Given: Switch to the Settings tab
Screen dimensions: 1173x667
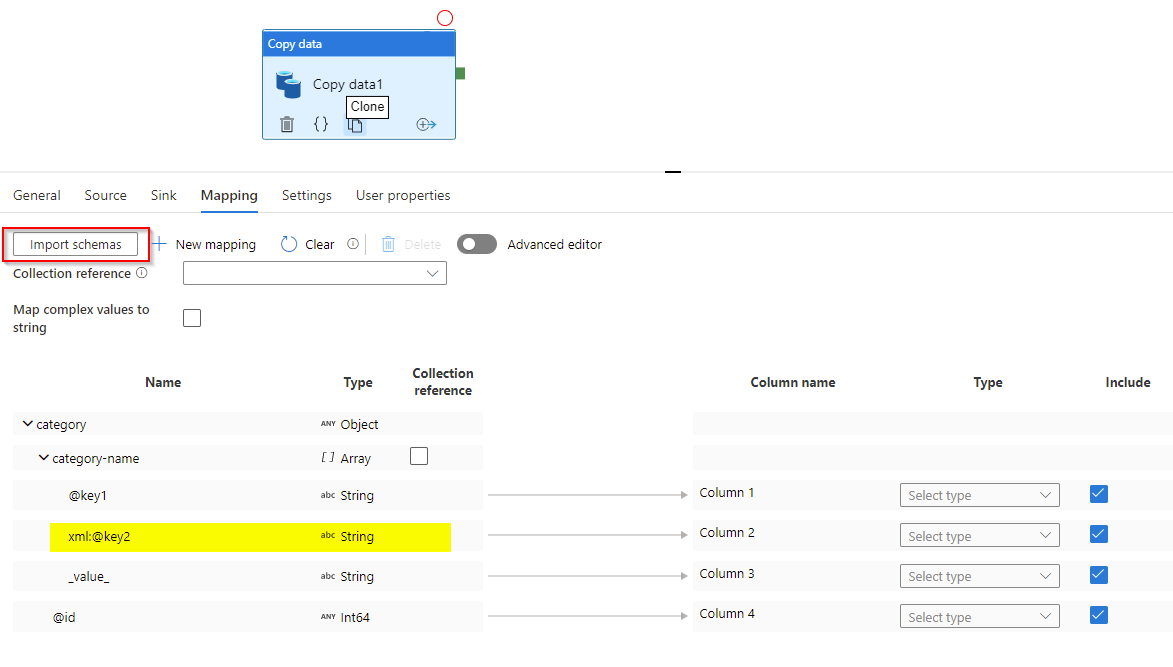Looking at the screenshot, I should point(307,195).
